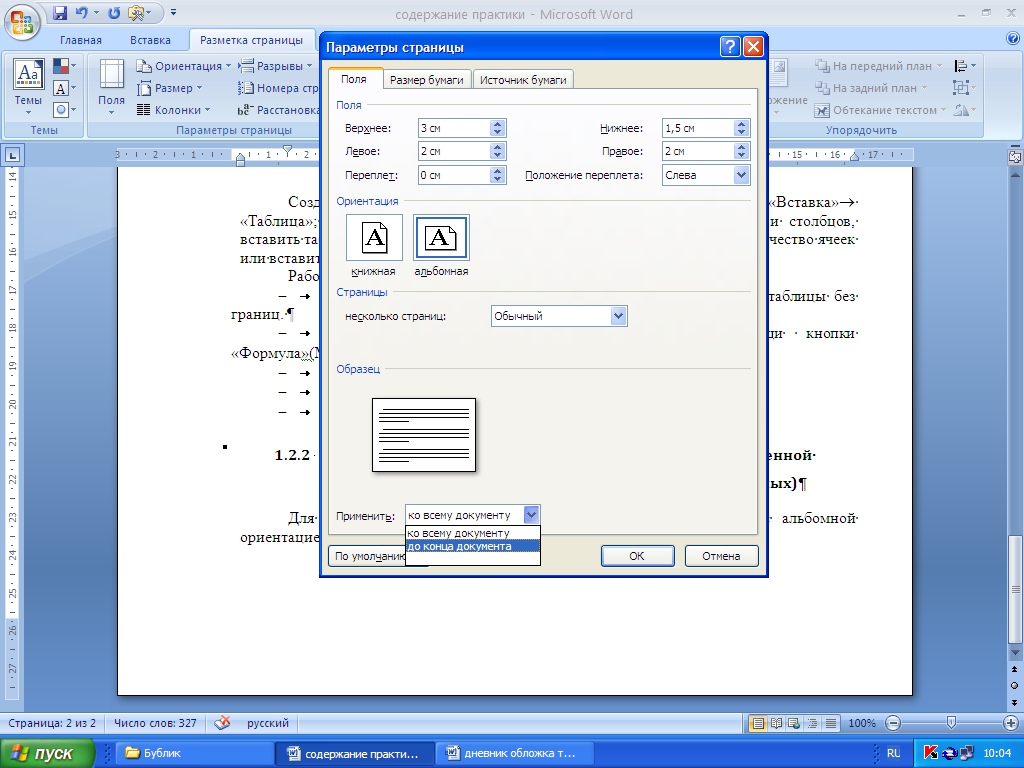
Task: Open the theme colors icon
Action: point(61,66)
